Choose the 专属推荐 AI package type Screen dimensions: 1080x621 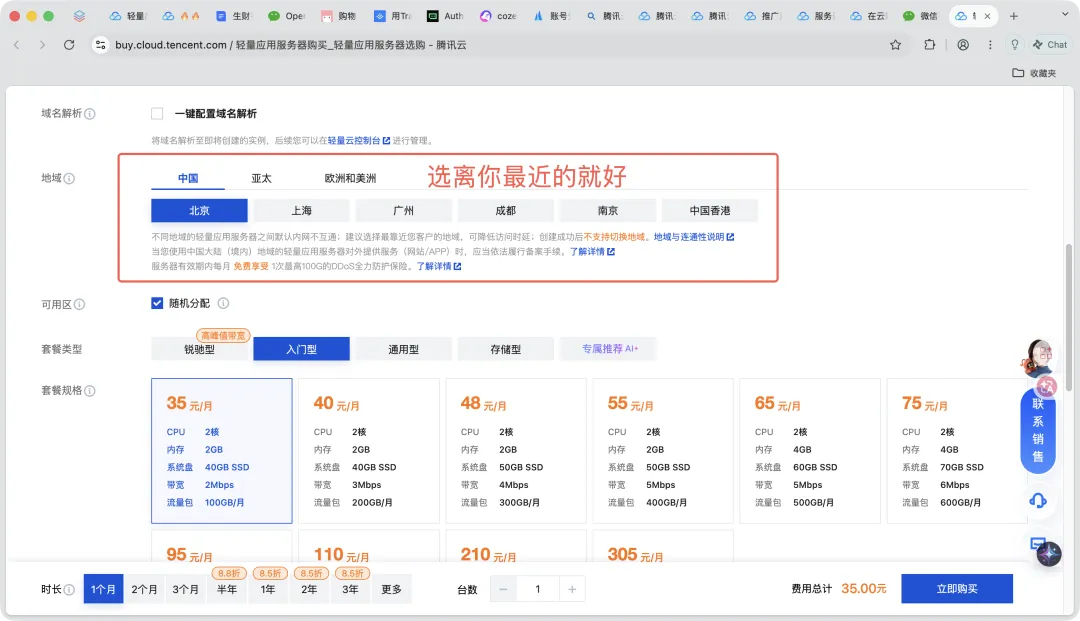click(x=609, y=348)
